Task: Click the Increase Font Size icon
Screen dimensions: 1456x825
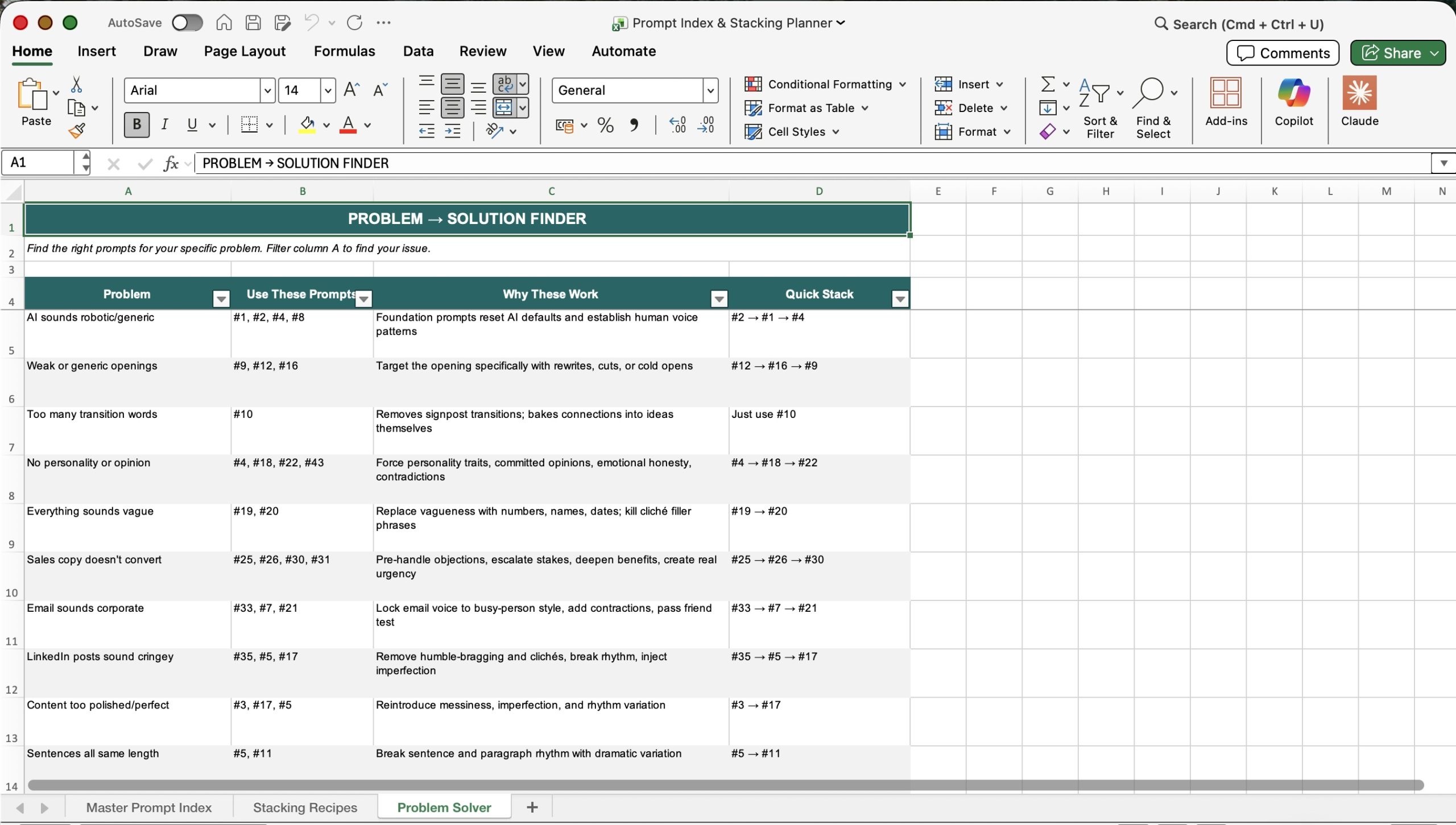Action: point(351,90)
